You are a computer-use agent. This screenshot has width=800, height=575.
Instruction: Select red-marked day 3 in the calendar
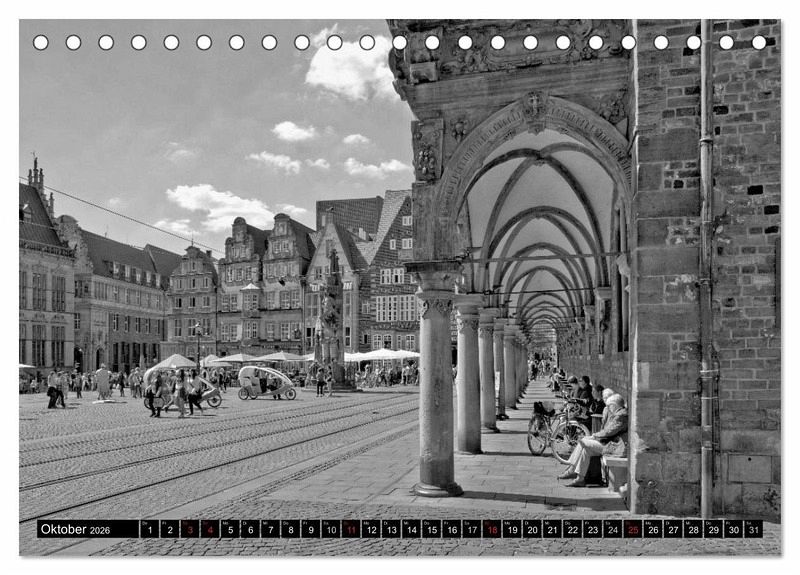tap(189, 529)
